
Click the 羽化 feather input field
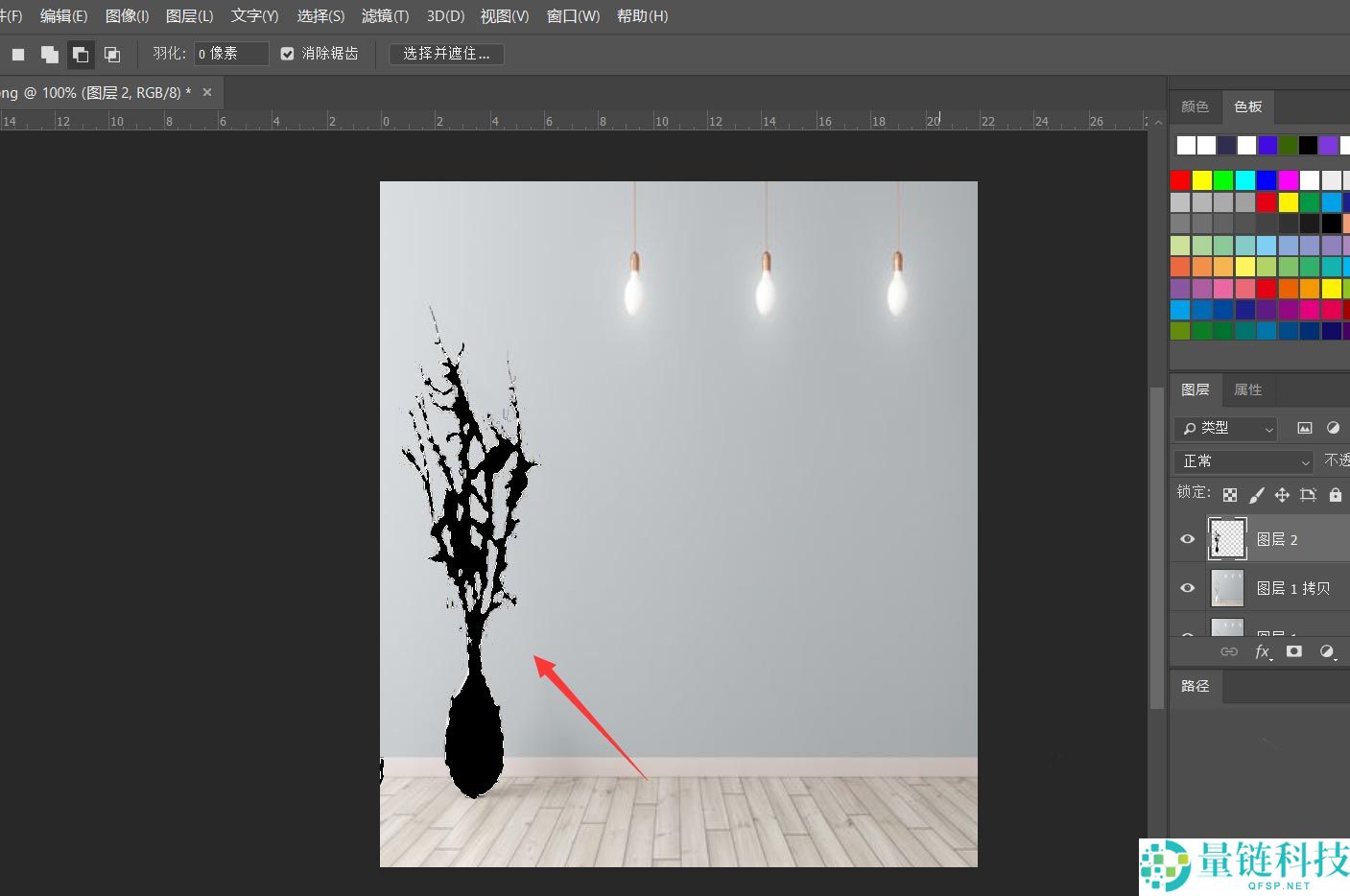(x=230, y=54)
